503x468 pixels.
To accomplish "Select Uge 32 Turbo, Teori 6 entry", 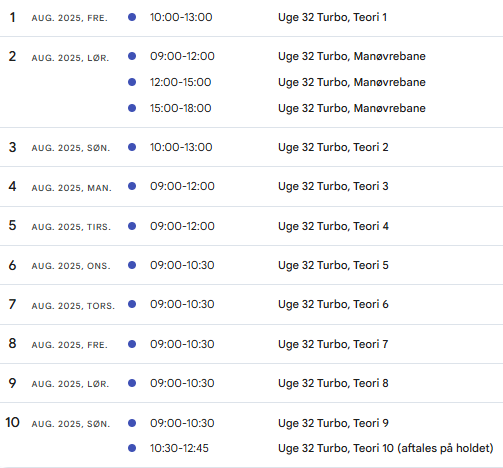I will (x=333, y=304).
